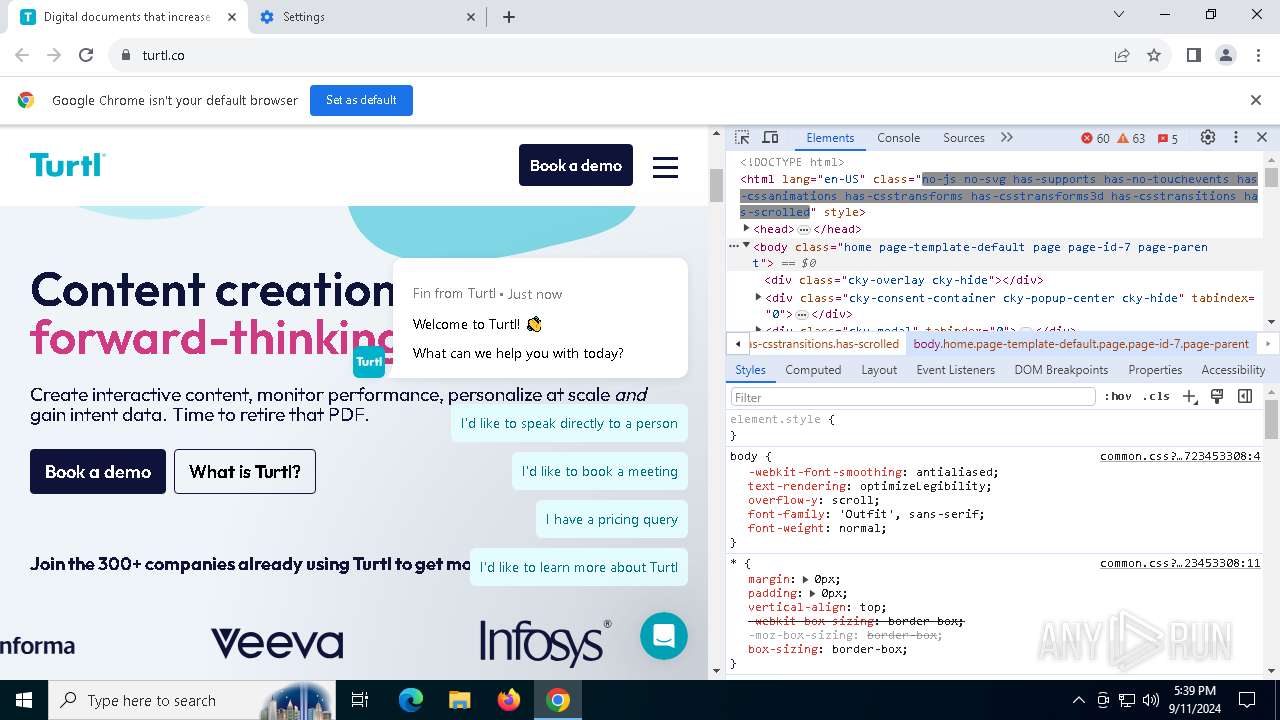1280x720 pixels.
Task: Open the Accessibility tab
Action: click(x=1233, y=370)
